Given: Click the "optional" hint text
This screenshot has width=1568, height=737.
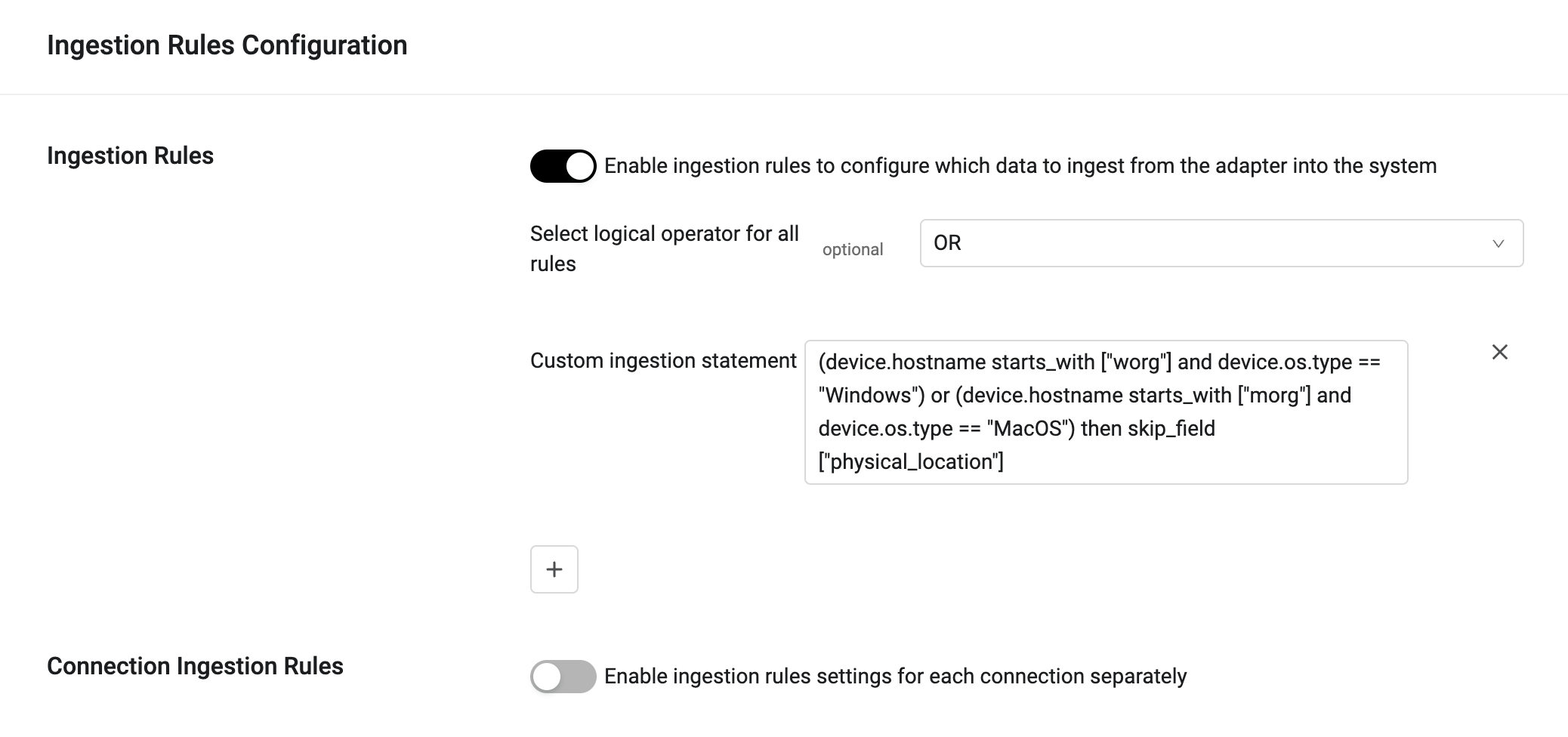Looking at the screenshot, I should pos(852,250).
